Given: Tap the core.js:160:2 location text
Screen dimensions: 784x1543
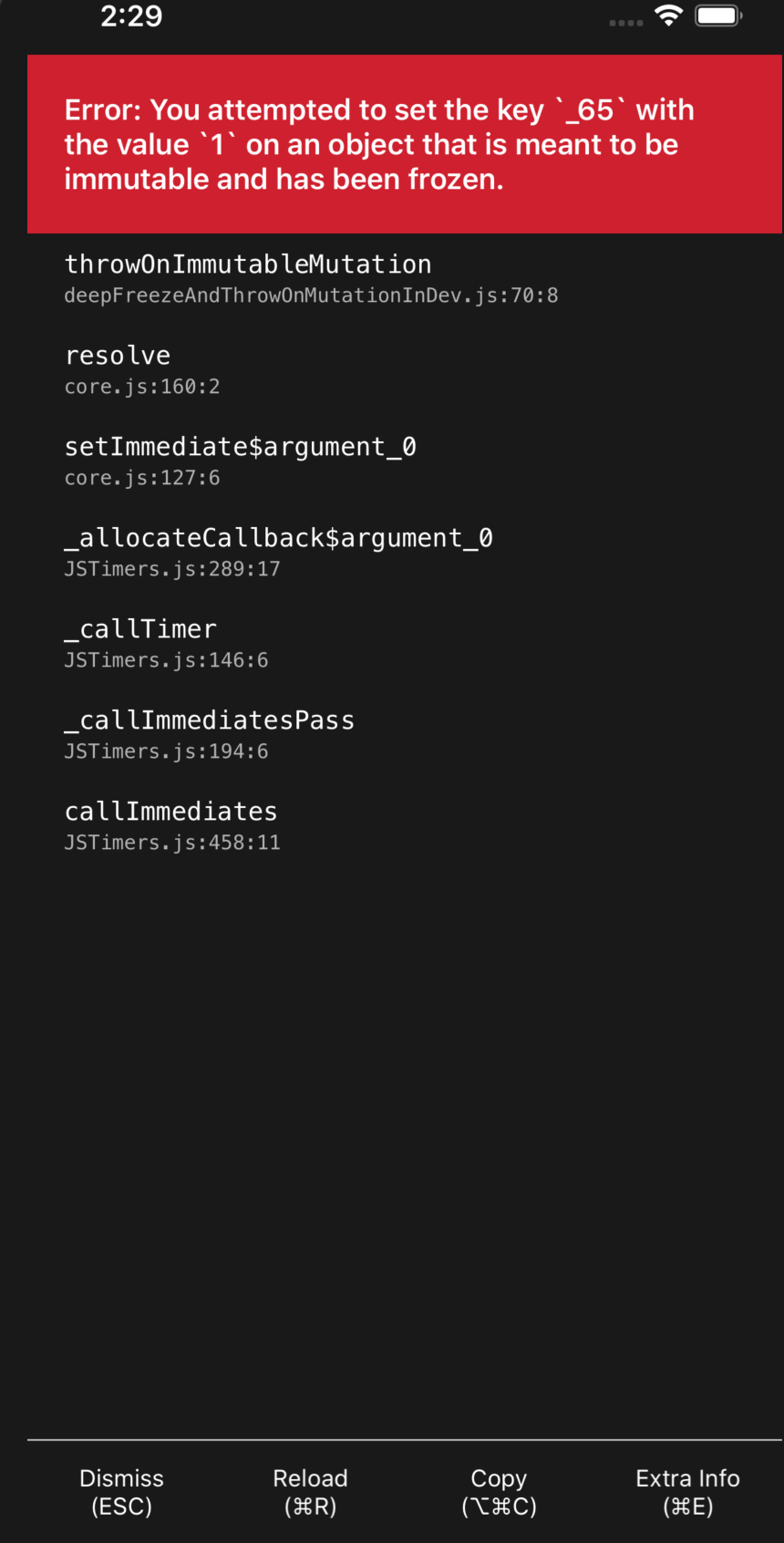Looking at the screenshot, I should 142,387.
